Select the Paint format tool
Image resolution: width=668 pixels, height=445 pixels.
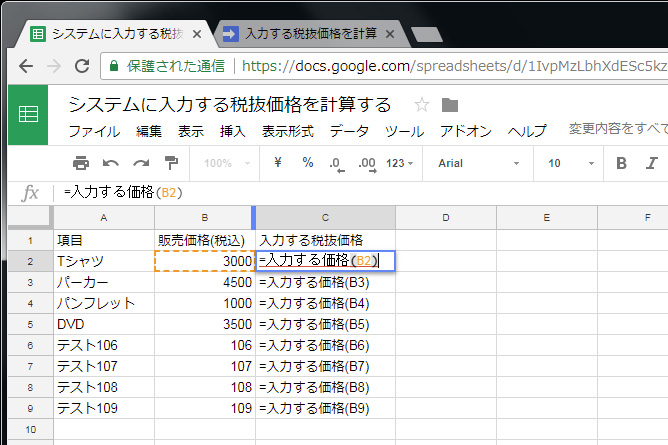tap(171, 163)
